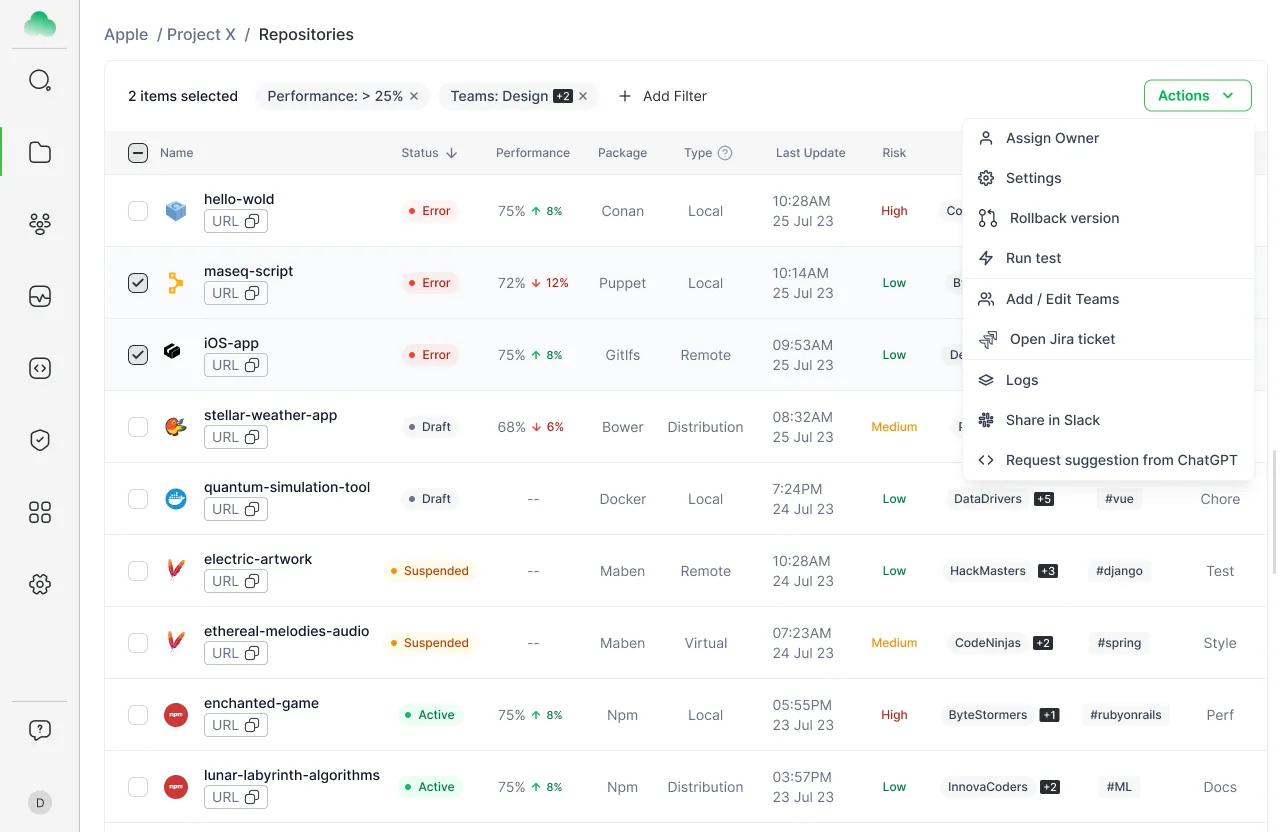Remove the Teams: Design filter
The width and height of the screenshot is (1280, 832).
pyautogui.click(x=583, y=96)
